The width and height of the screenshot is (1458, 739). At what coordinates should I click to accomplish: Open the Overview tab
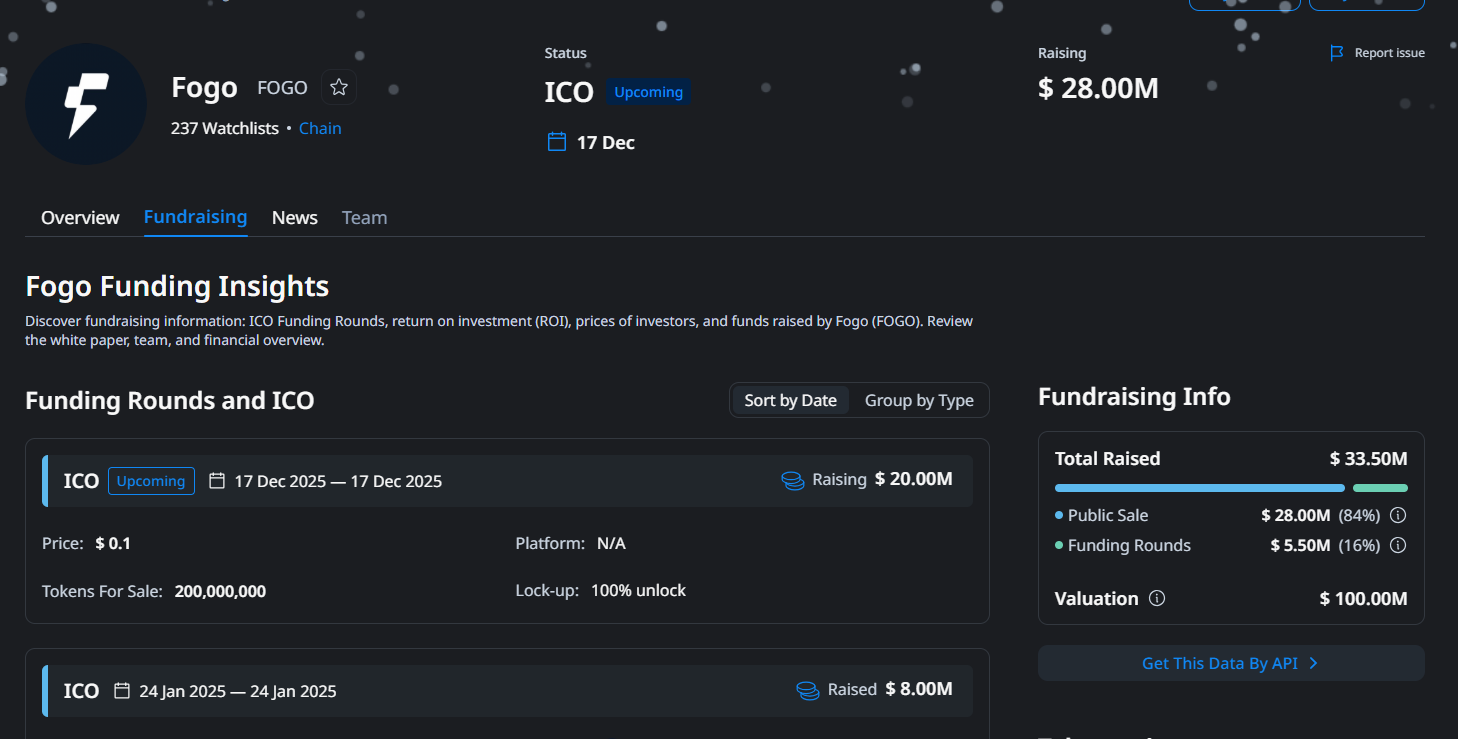coord(80,218)
